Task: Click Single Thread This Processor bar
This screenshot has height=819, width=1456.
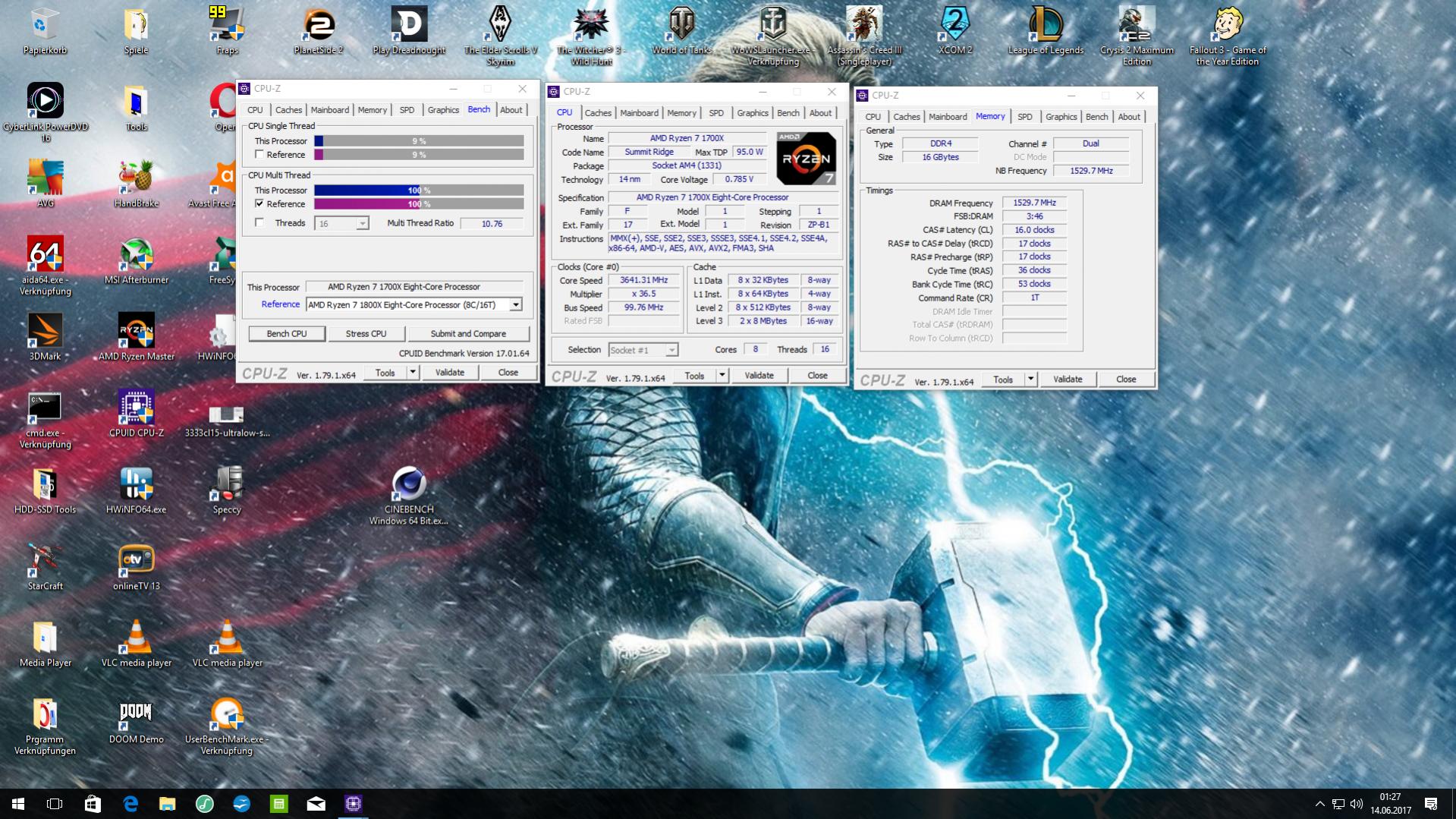Action: pyautogui.click(x=419, y=140)
